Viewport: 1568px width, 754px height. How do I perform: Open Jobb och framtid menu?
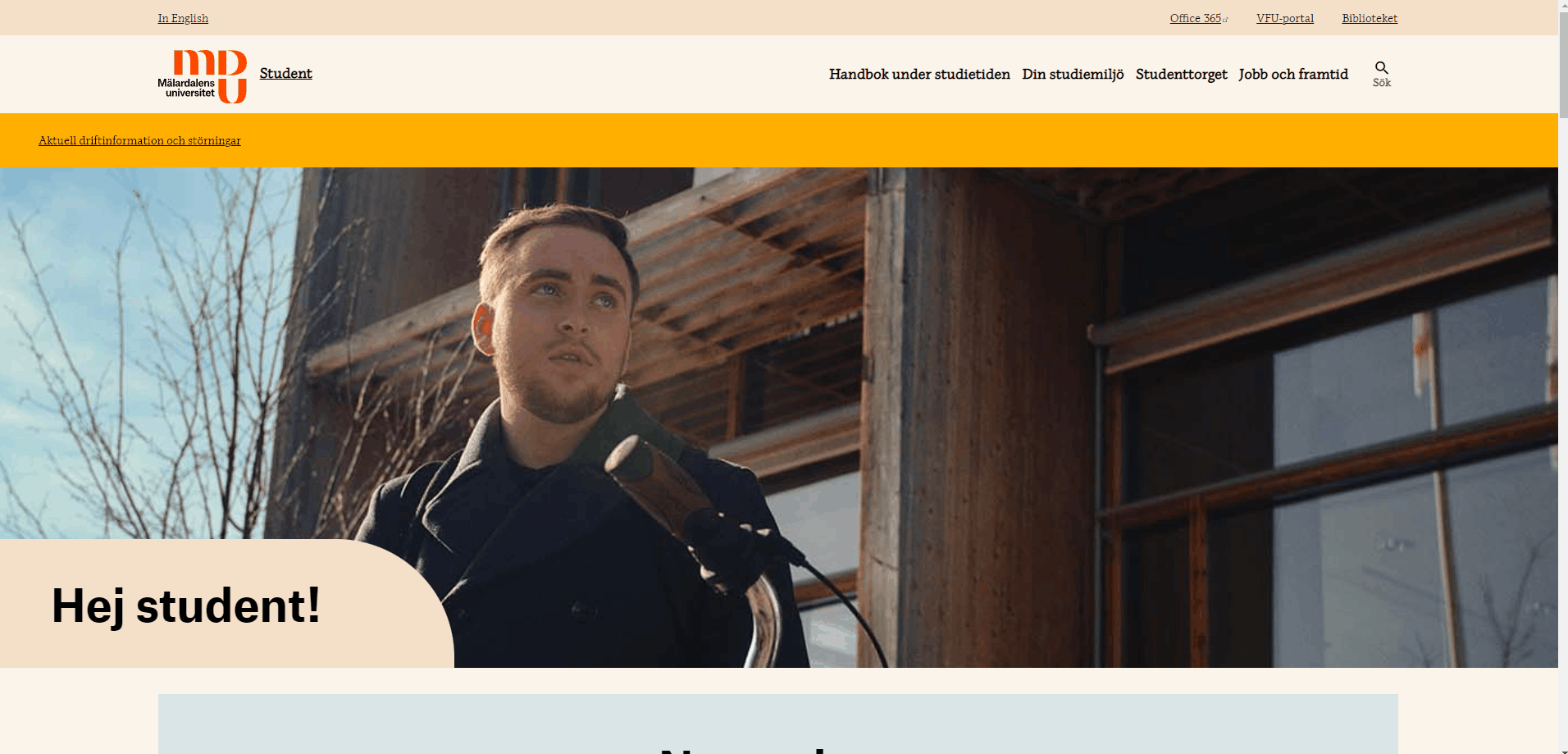[x=1293, y=74]
